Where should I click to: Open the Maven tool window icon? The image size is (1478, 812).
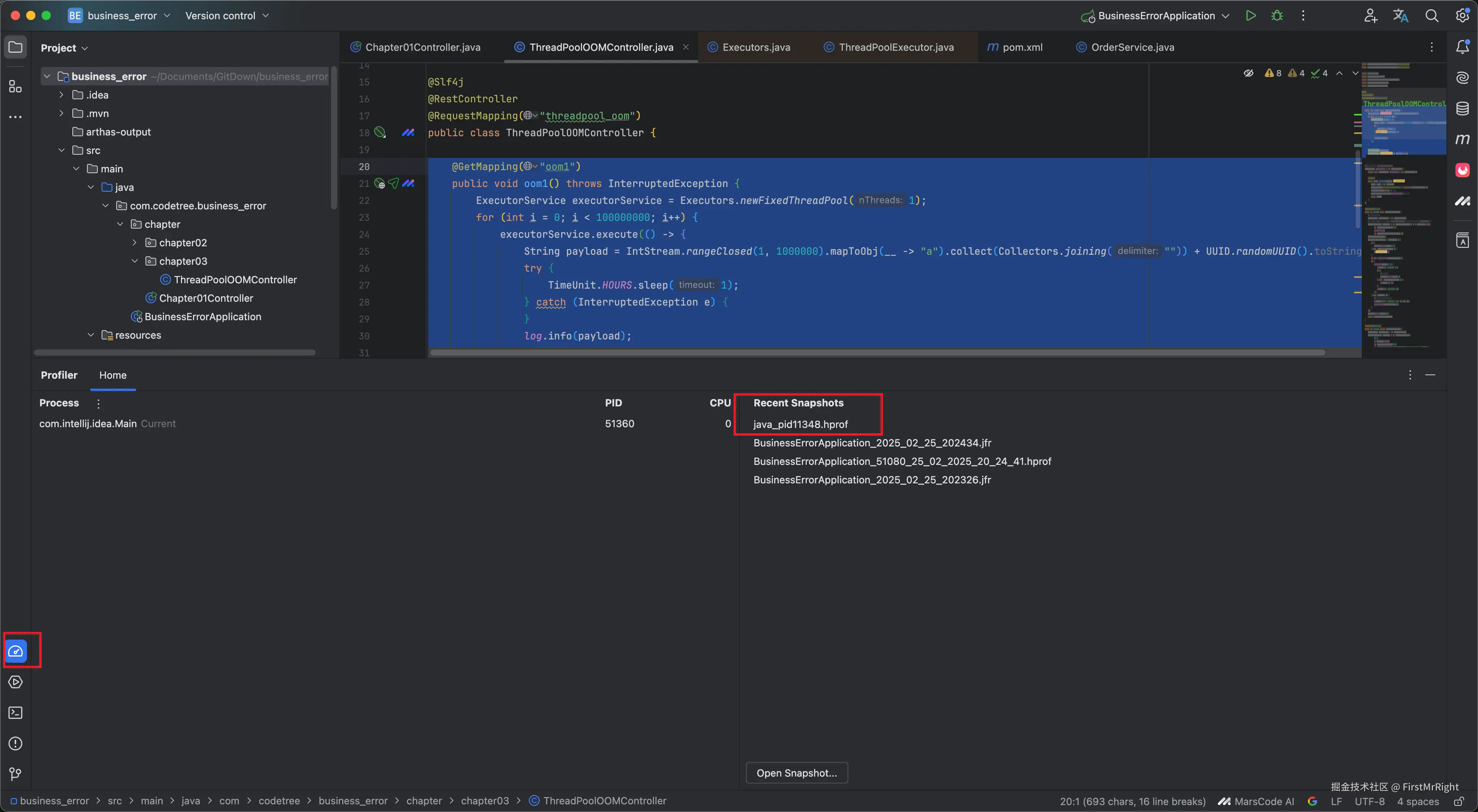pos(1462,139)
